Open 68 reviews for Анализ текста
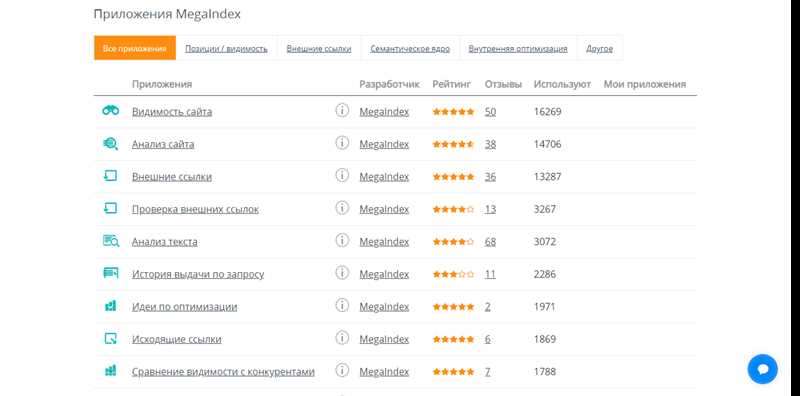Screen dimensions: 800x396 490,241
